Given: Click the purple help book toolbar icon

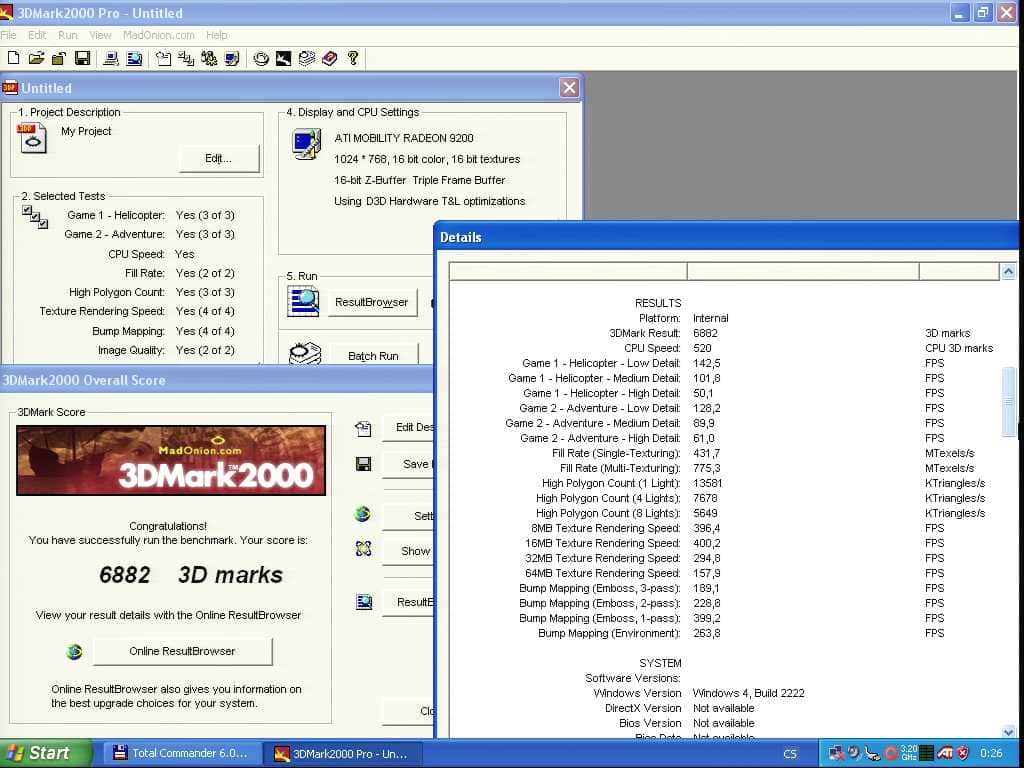Looking at the screenshot, I should (330, 59).
